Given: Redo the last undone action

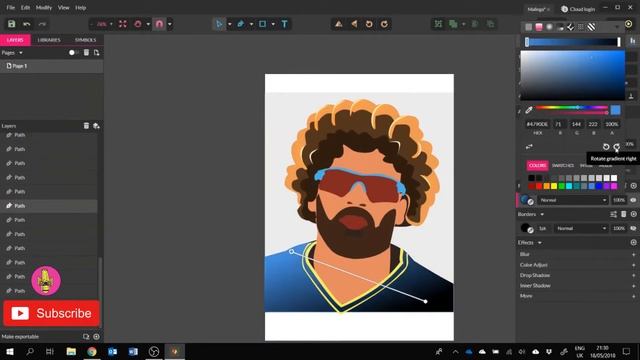Looking at the screenshot, I should pyautogui.click(x=42, y=24).
